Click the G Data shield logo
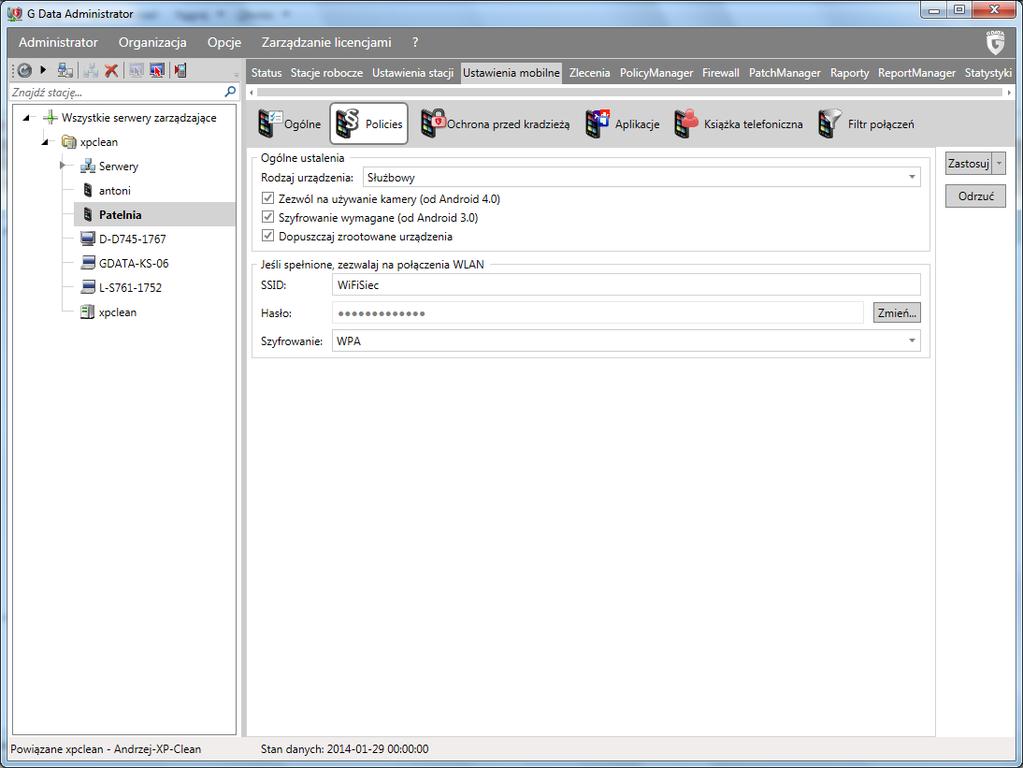 pos(995,42)
